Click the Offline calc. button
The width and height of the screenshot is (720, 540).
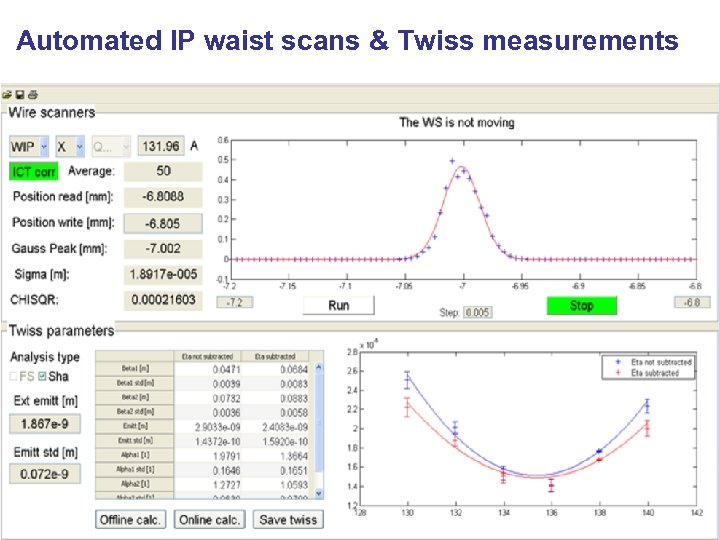(x=130, y=519)
